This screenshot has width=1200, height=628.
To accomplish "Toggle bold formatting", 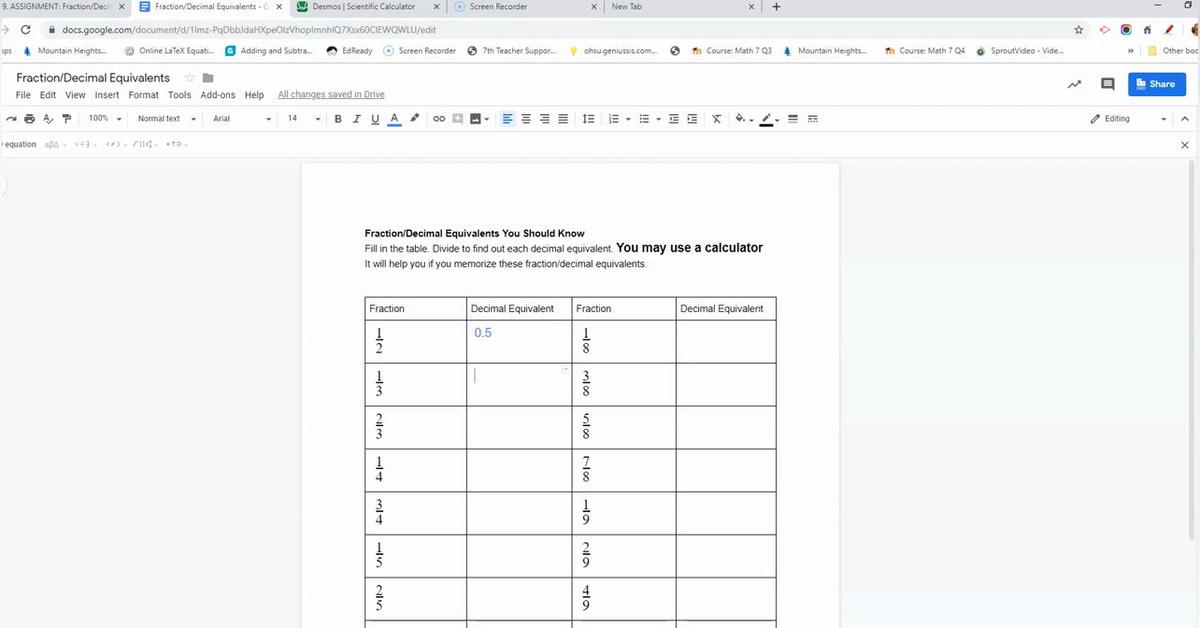I will (x=338, y=119).
